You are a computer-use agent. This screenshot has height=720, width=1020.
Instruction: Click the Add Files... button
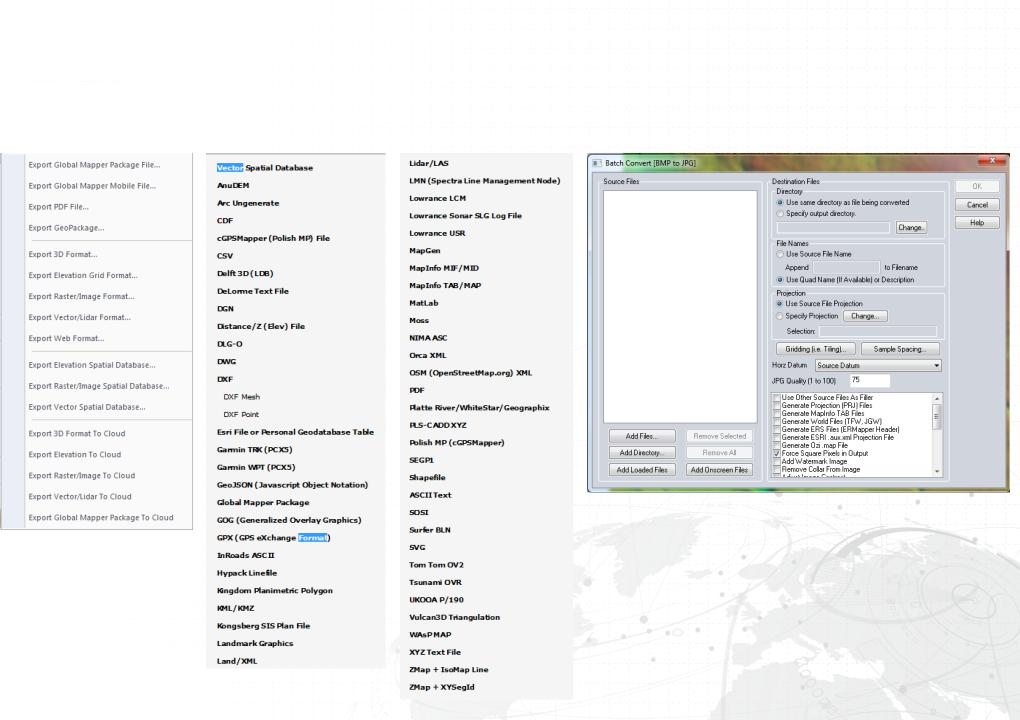[642, 436]
